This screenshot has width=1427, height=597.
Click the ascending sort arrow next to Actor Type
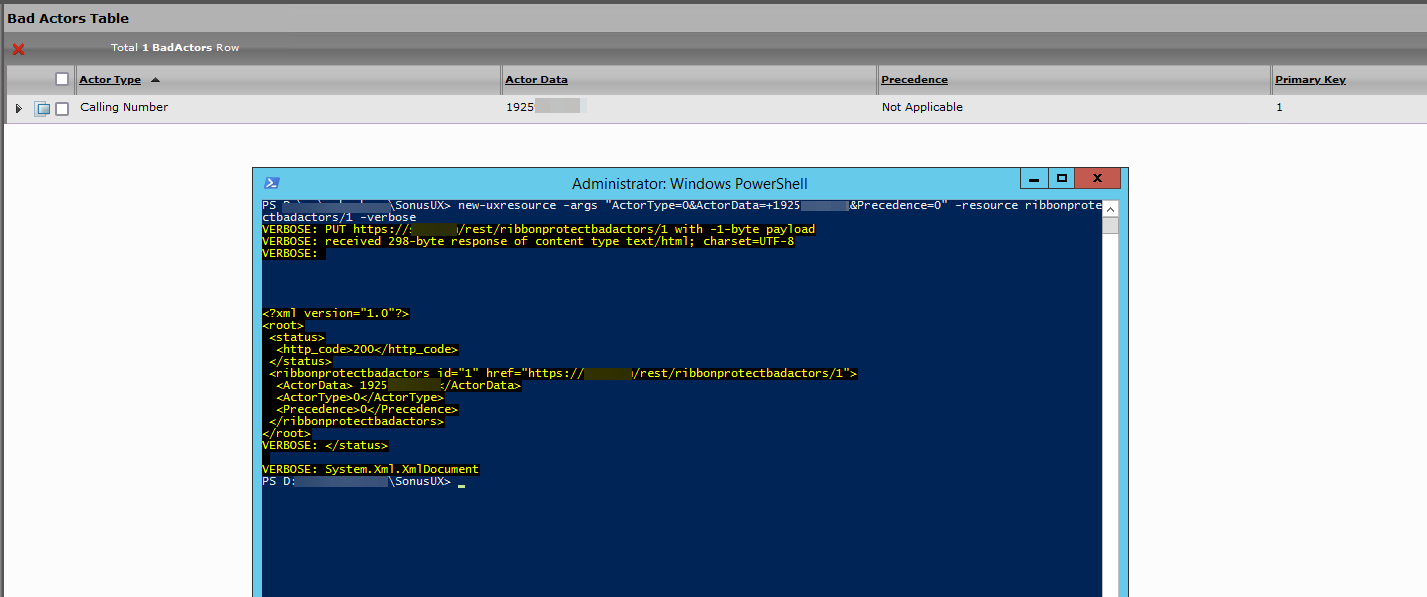(157, 79)
